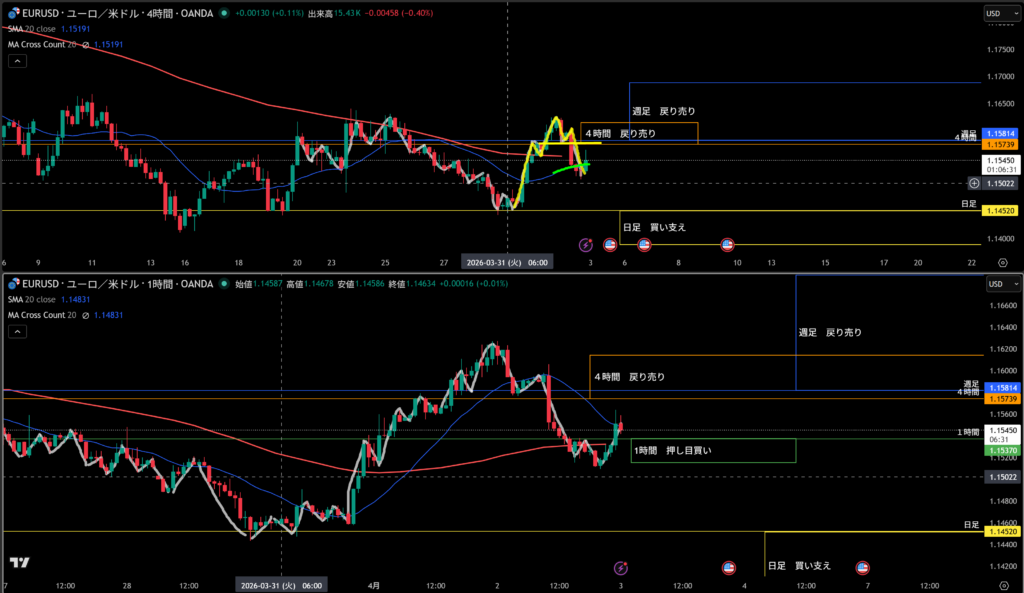Click the green market status dot after OANDA
Viewport: 1024px width, 593px height.
(x=222, y=13)
